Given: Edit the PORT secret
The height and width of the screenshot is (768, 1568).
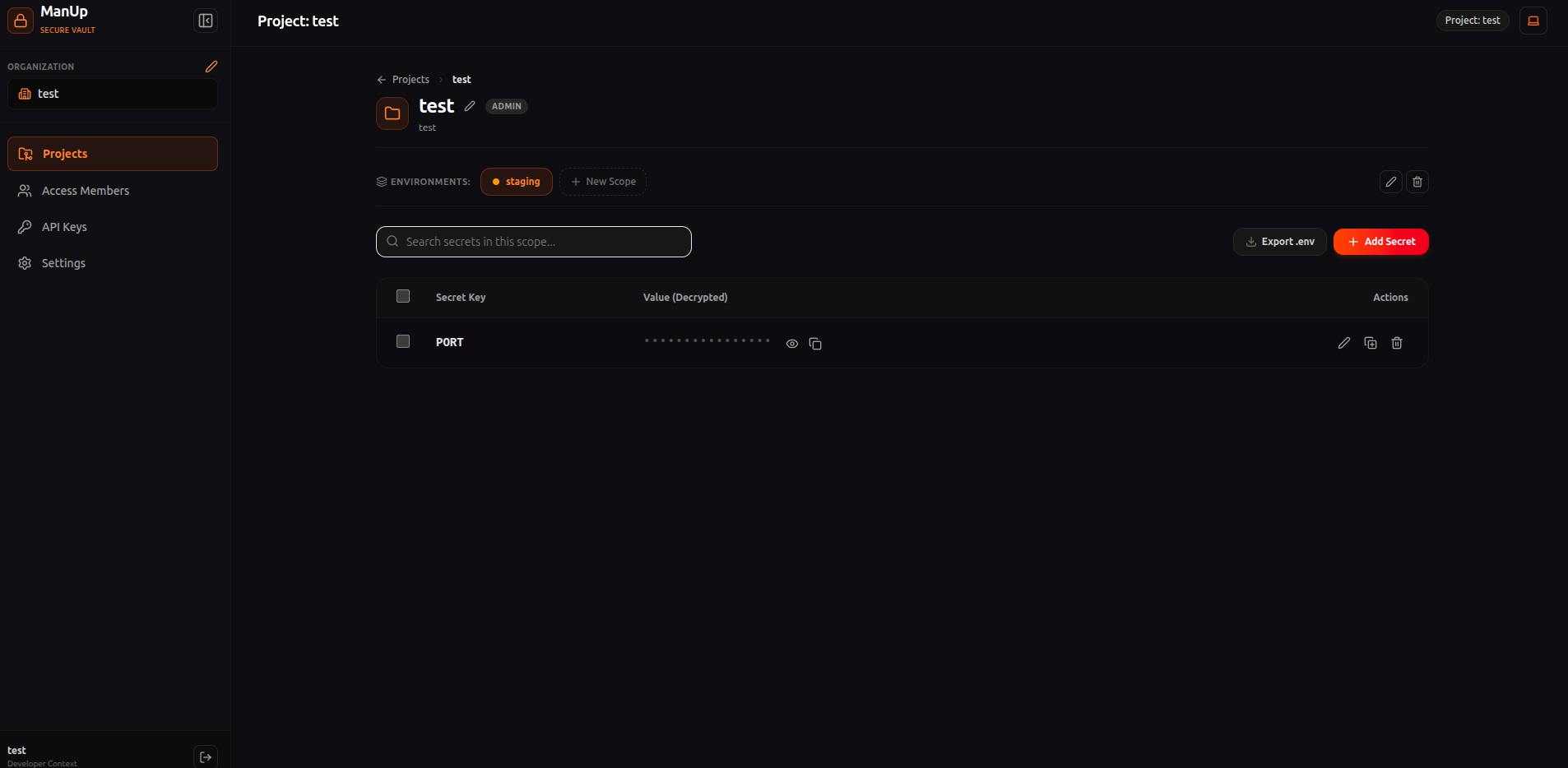Looking at the screenshot, I should (1344, 343).
